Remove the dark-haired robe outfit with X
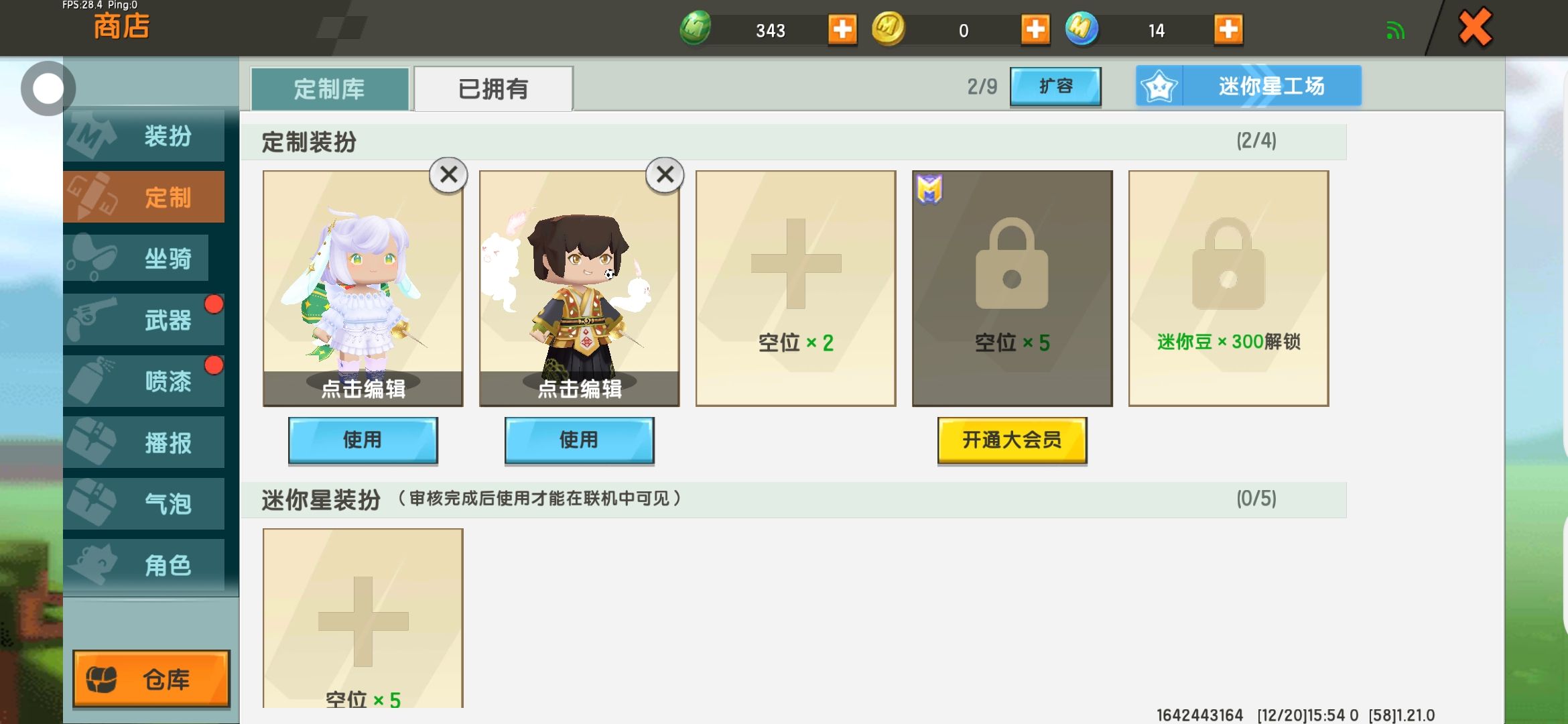The width and height of the screenshot is (1568, 724). click(665, 175)
